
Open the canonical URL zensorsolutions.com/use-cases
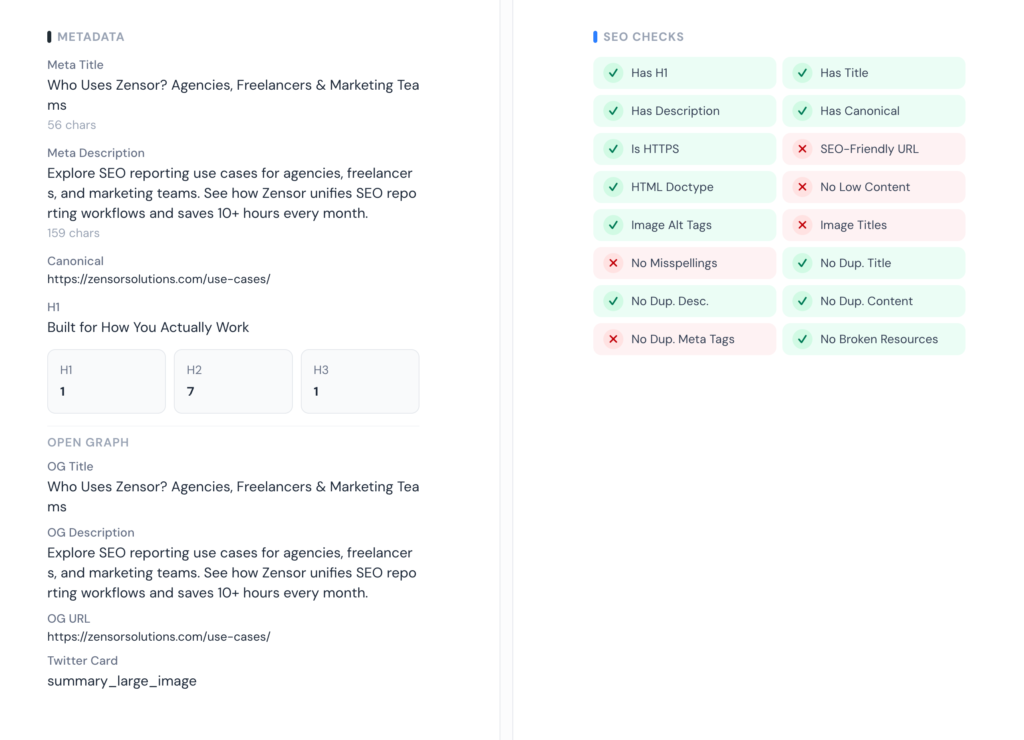pos(159,279)
